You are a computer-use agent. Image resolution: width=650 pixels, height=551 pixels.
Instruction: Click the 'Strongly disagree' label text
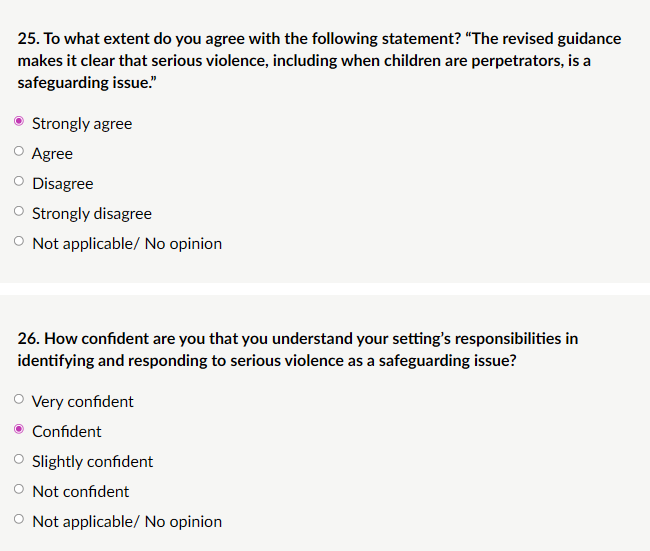tap(92, 214)
